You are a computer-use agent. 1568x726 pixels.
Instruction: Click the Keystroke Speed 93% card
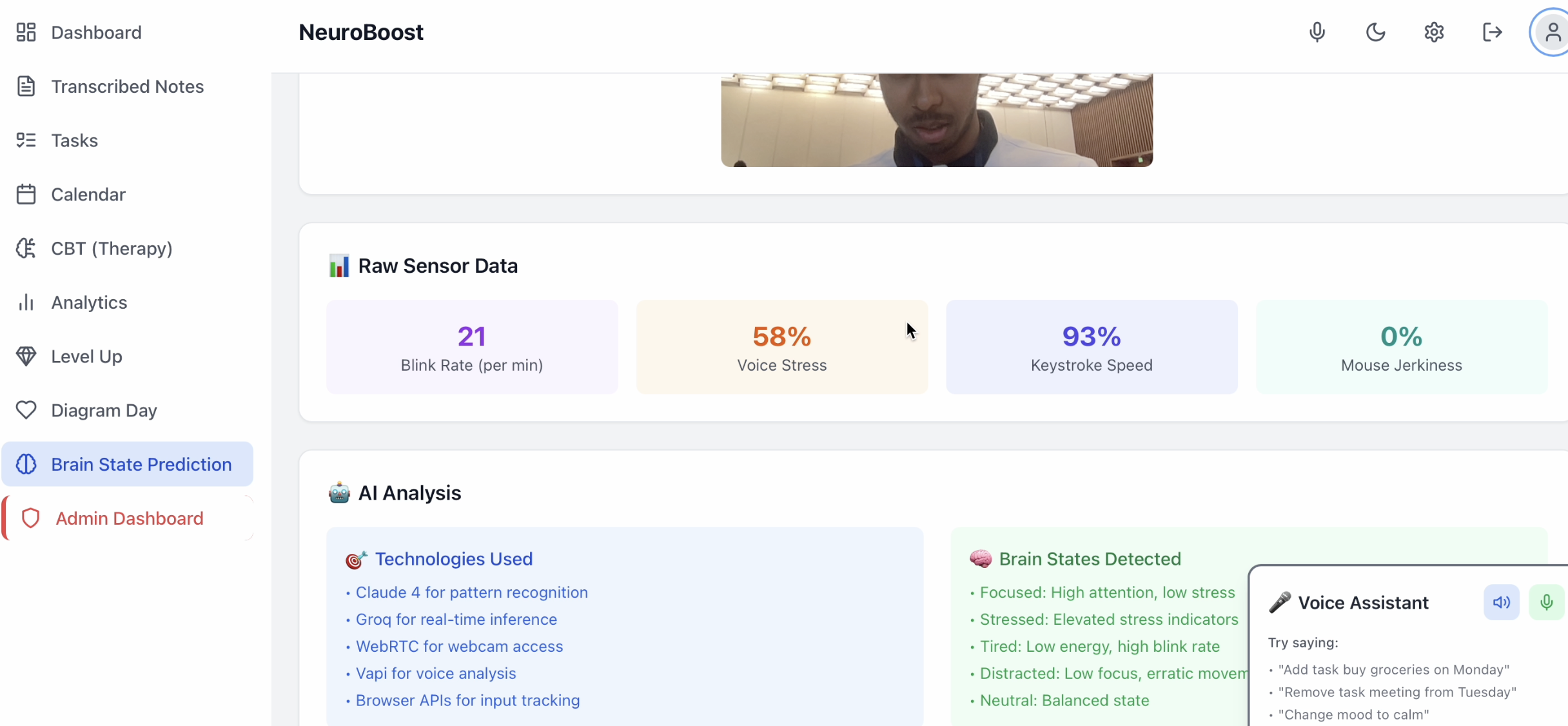click(x=1091, y=347)
